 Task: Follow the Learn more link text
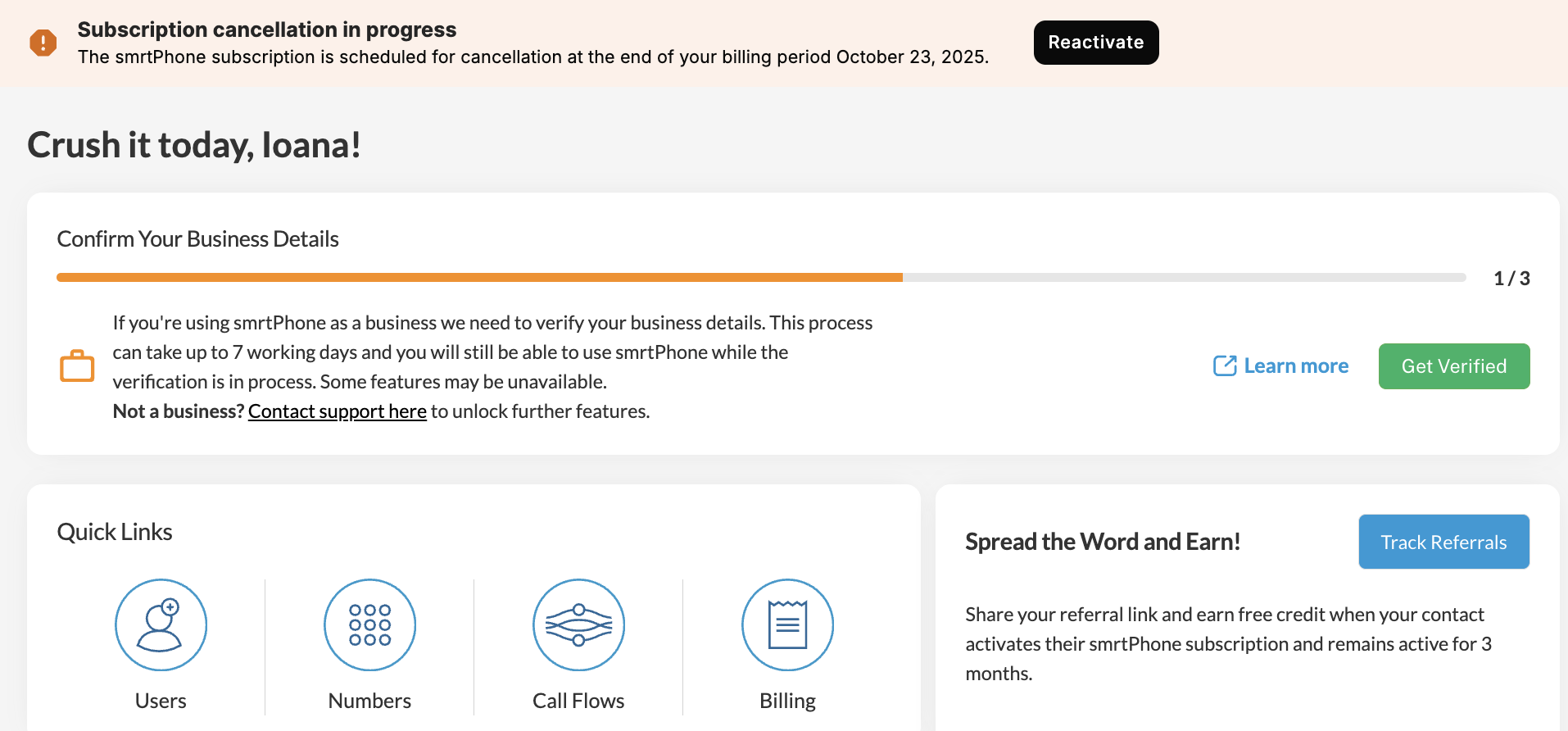pos(1296,366)
